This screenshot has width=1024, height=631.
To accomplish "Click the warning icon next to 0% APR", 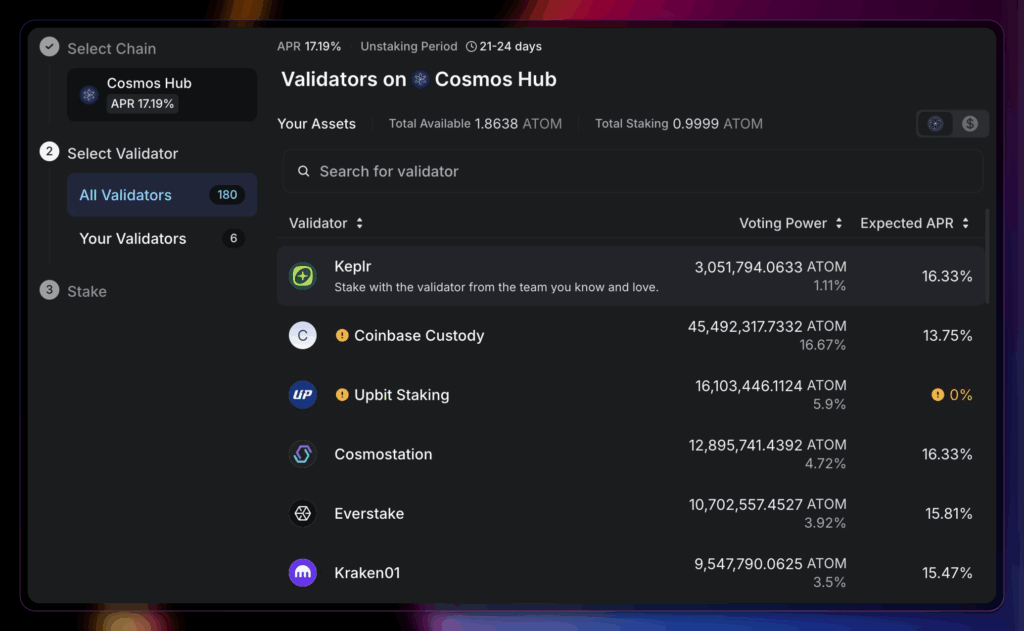I will point(937,395).
